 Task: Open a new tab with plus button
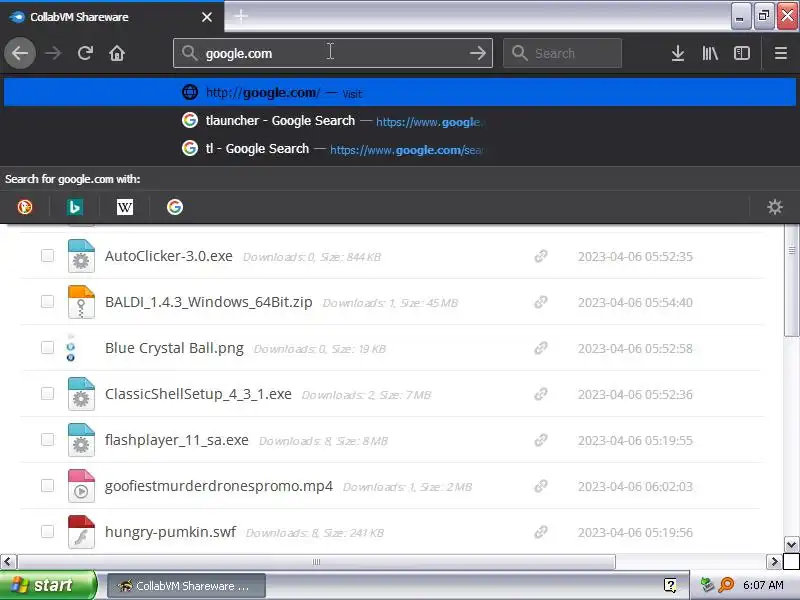[x=241, y=16]
